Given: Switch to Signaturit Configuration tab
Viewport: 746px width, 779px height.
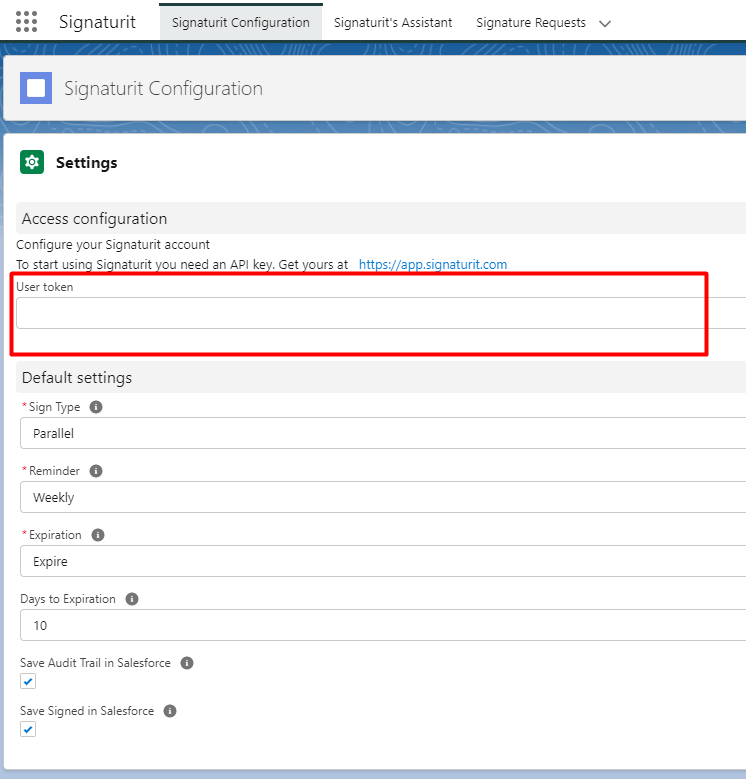Looking at the screenshot, I should click(241, 22).
